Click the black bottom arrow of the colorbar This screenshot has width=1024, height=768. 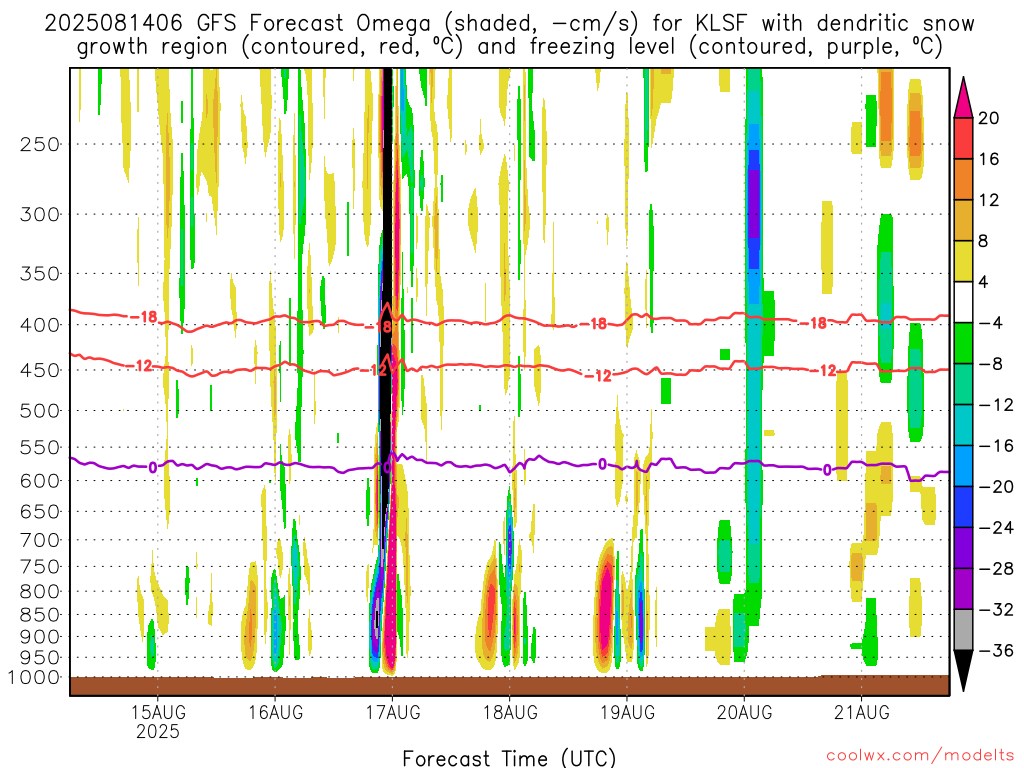963,666
